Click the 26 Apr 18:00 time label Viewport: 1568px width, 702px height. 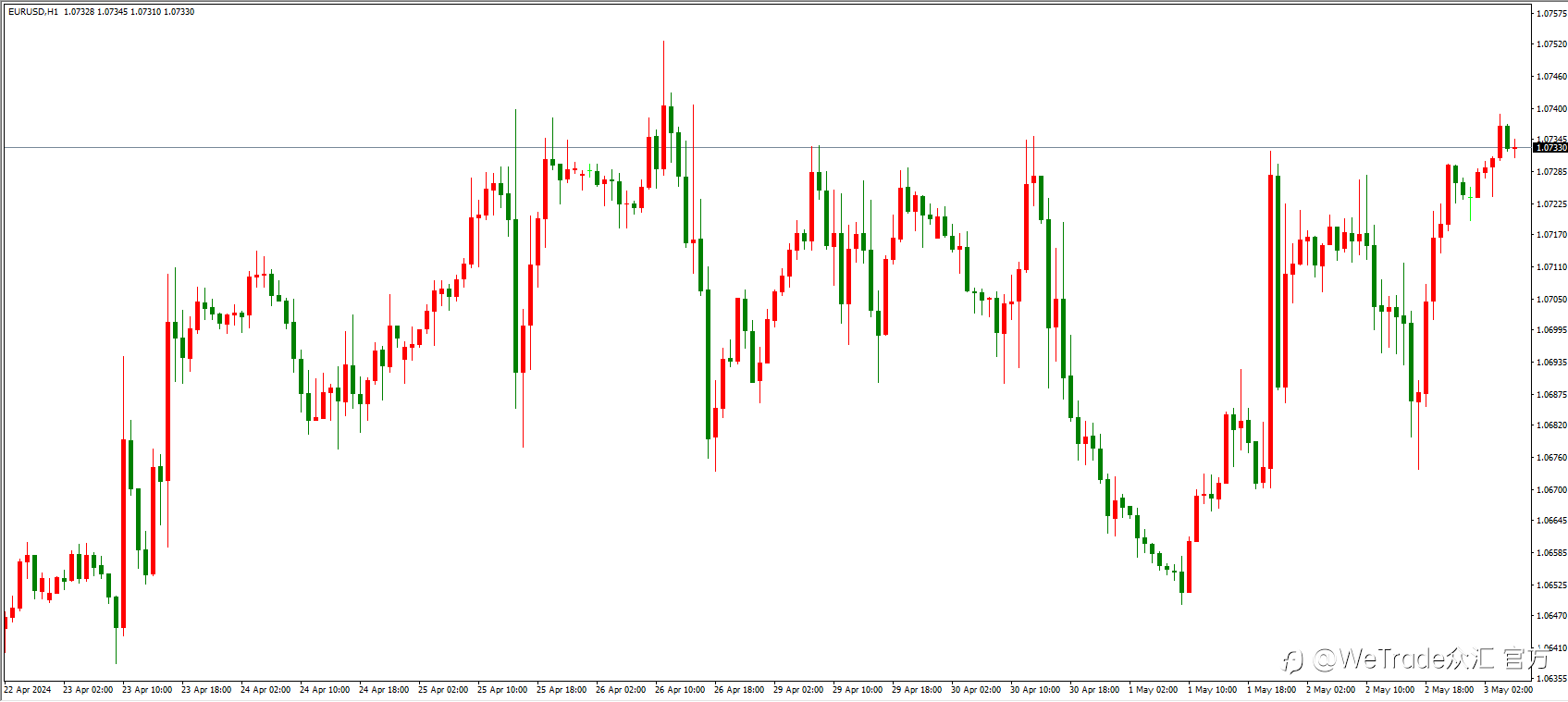[739, 690]
